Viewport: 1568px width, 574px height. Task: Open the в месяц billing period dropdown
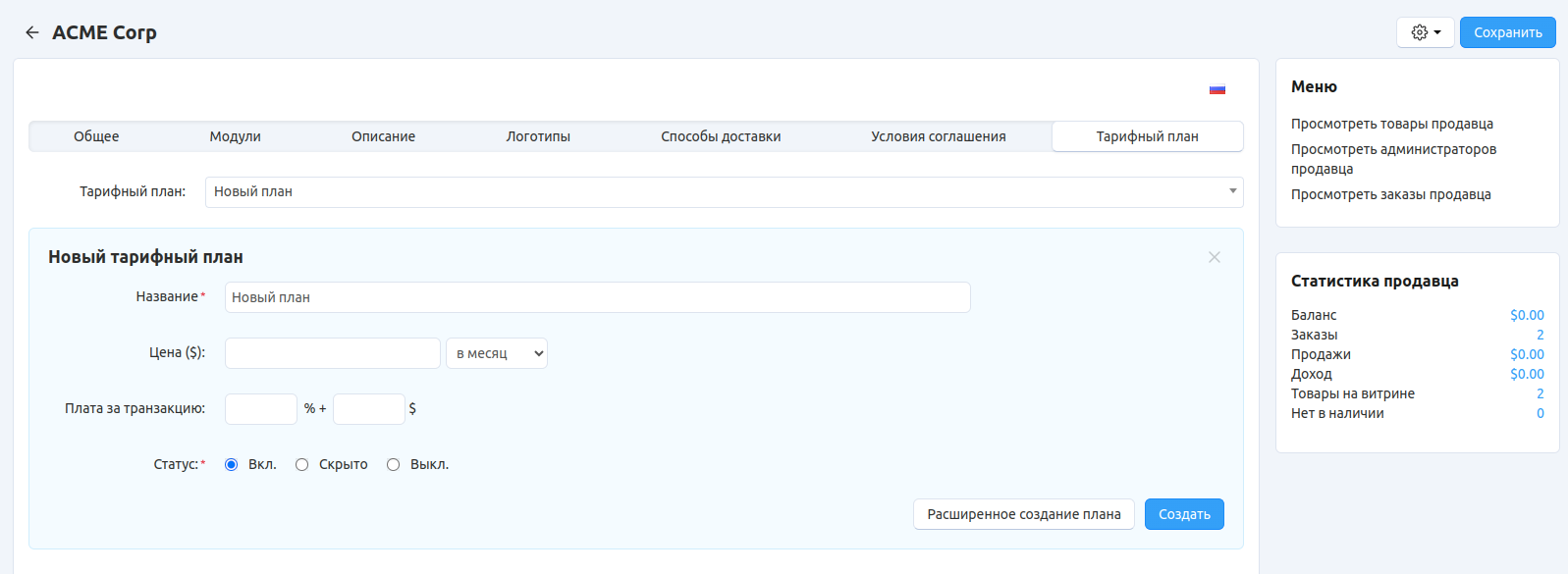click(497, 353)
